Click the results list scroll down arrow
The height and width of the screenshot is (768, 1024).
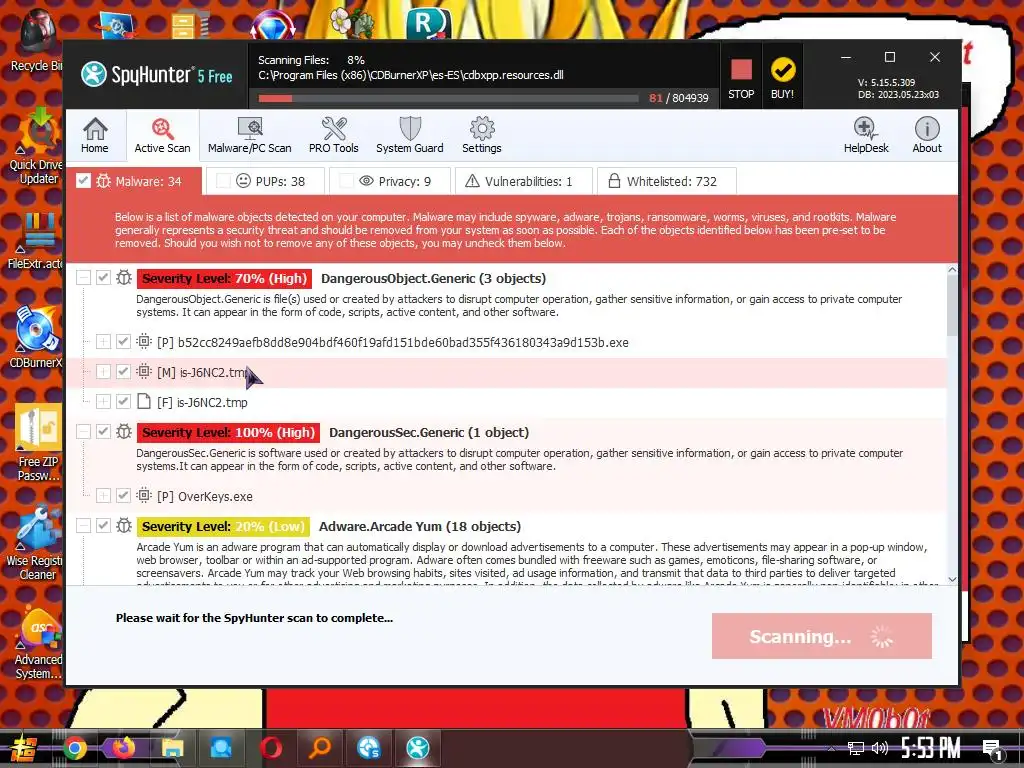click(952, 579)
